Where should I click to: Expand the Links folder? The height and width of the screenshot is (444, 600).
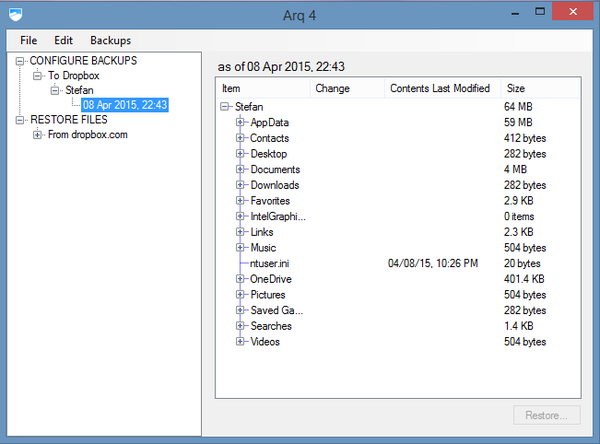(x=240, y=232)
